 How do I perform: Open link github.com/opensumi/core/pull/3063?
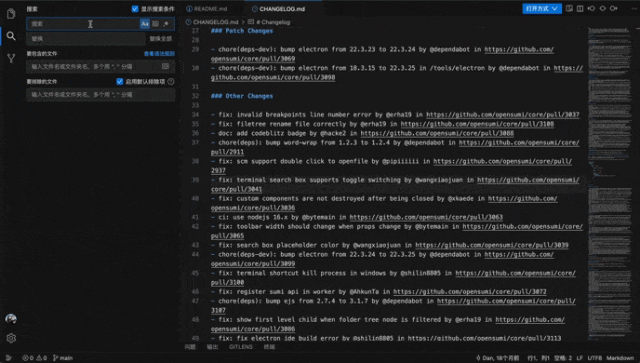point(426,217)
